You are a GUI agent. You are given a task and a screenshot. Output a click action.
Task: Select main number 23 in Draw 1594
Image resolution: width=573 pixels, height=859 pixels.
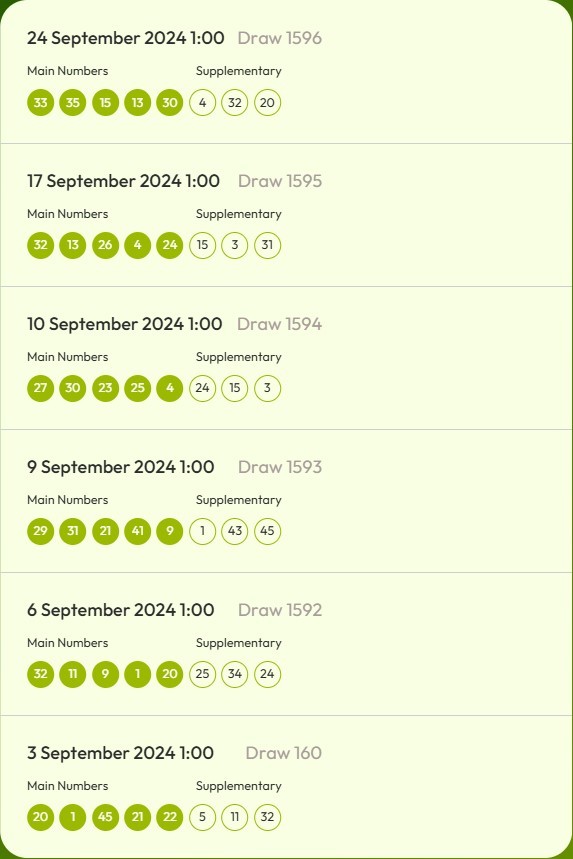coord(105,388)
